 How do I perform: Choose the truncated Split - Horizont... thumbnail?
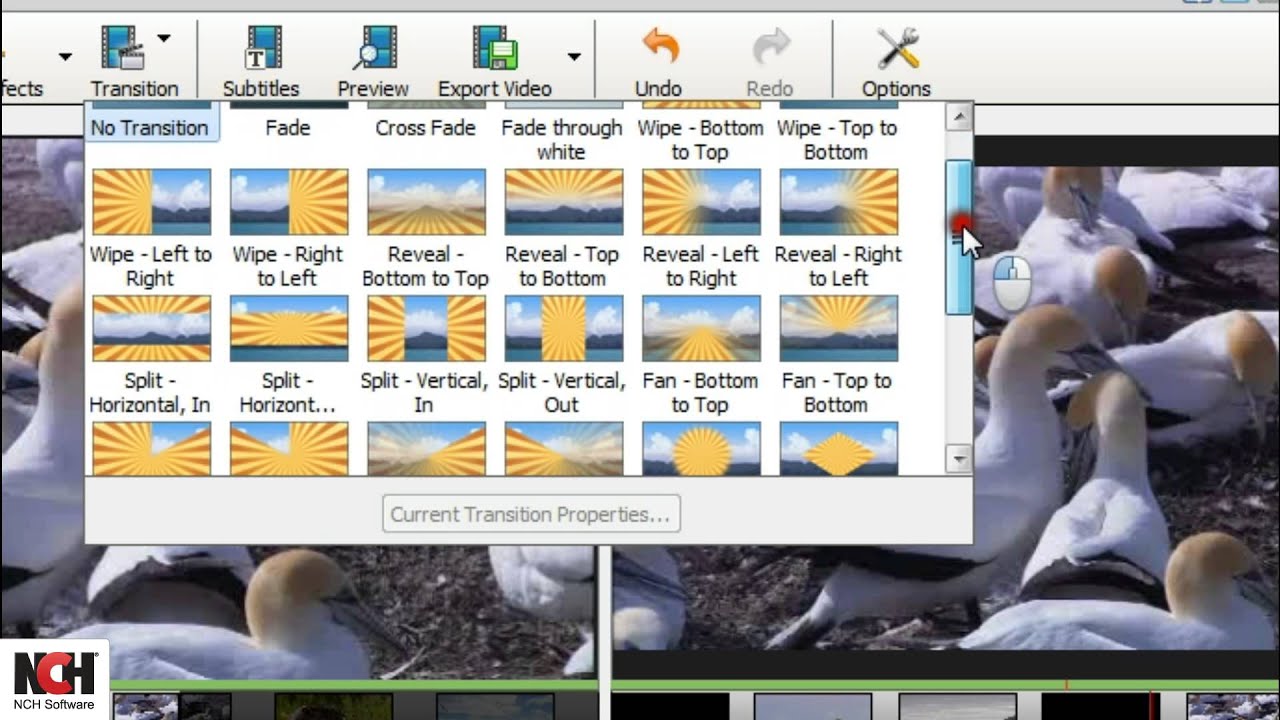tap(289, 328)
